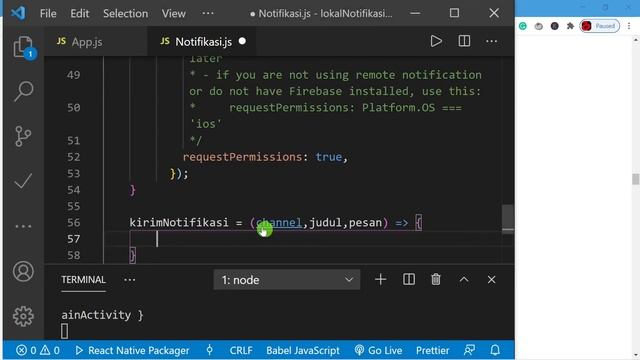Open Manage gear in activity bar
This screenshot has height=360, width=640.
[x=23, y=316]
